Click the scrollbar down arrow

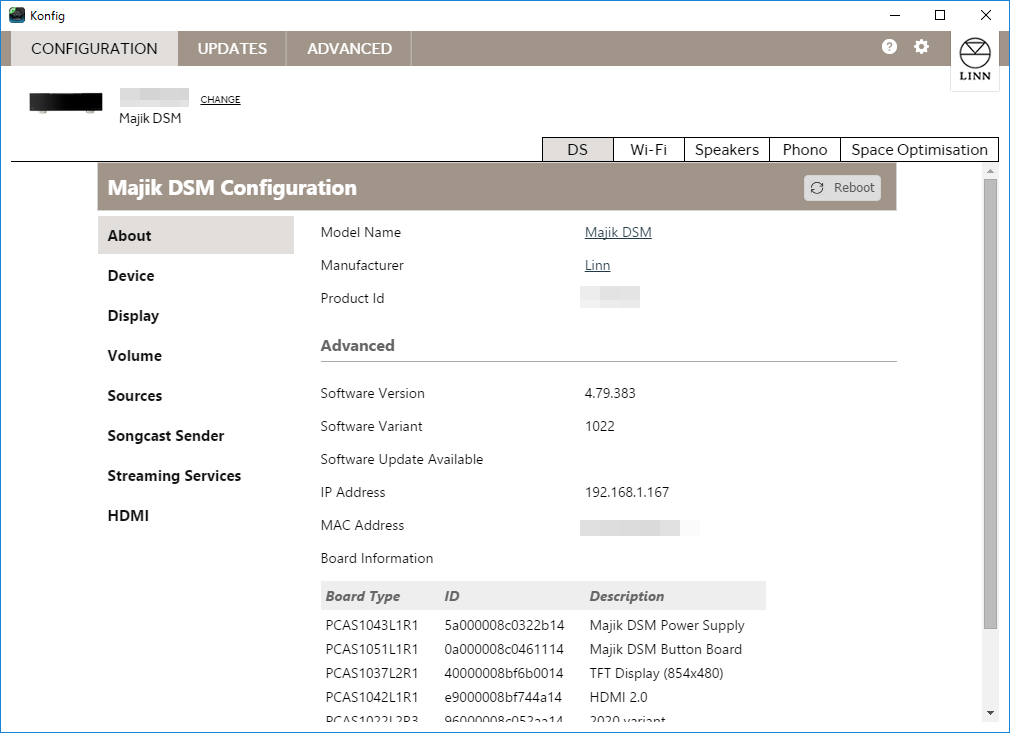coord(990,713)
